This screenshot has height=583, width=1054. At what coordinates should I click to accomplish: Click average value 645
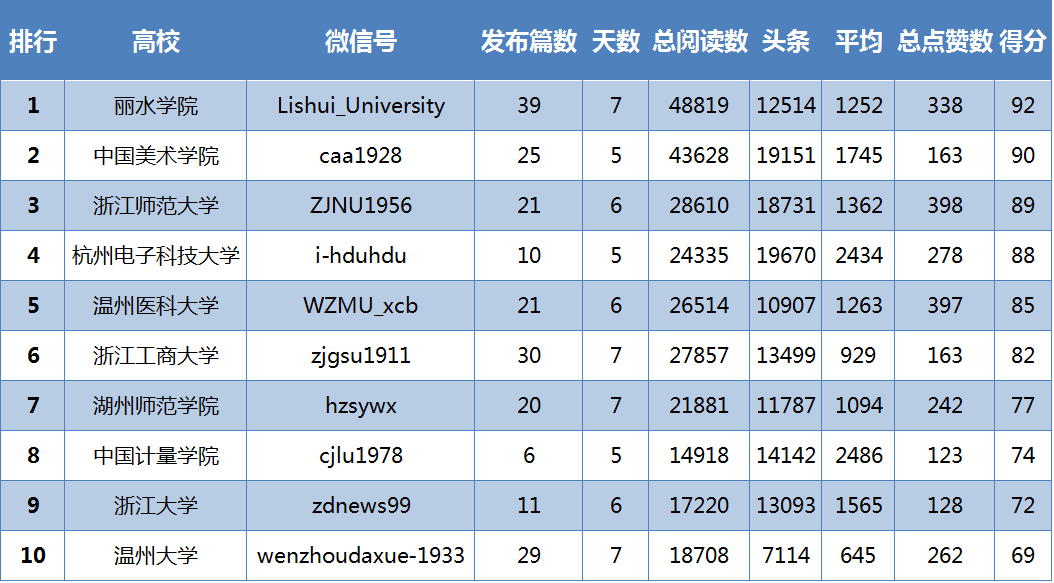point(858,555)
